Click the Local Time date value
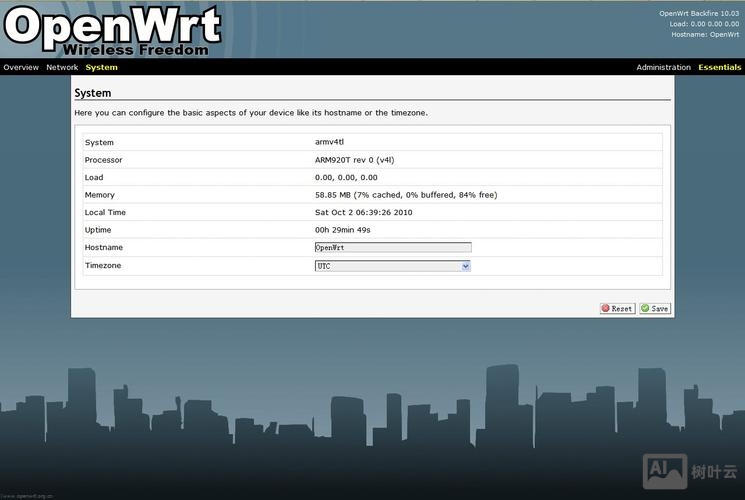745x500 pixels. tap(363, 212)
